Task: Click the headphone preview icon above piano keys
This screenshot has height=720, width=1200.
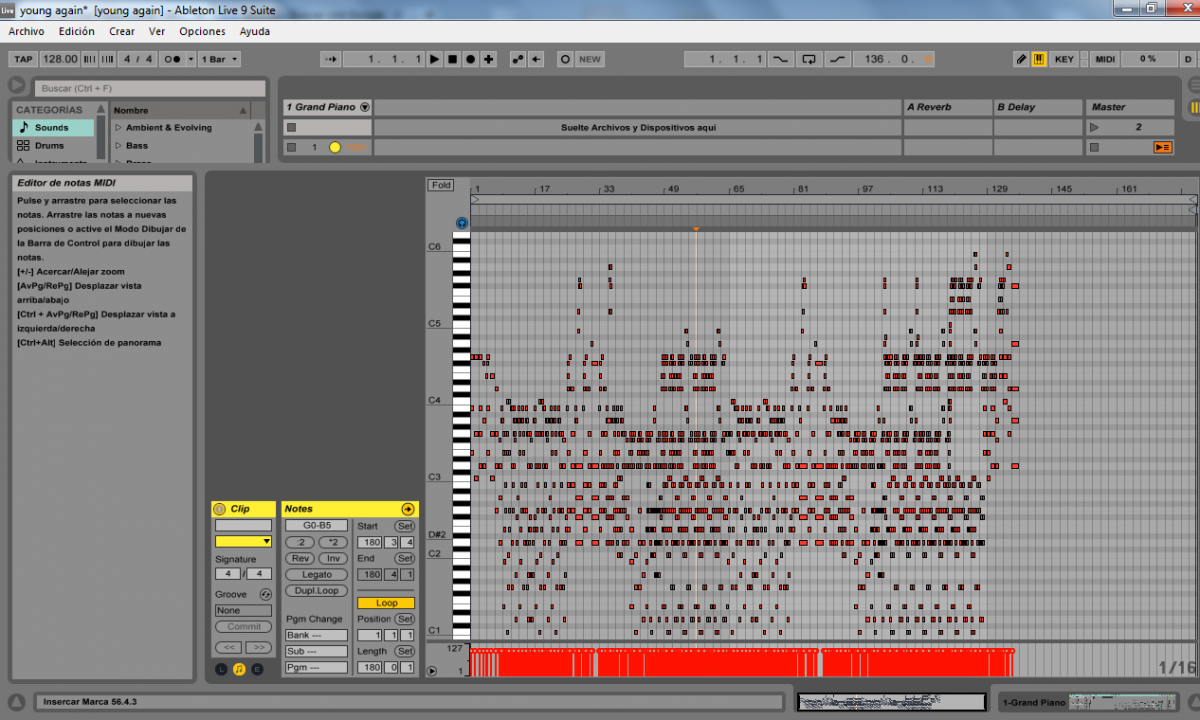Action: [461, 223]
